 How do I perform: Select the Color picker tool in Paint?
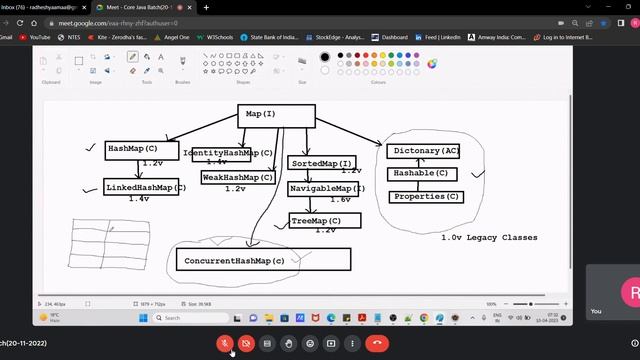[147, 71]
